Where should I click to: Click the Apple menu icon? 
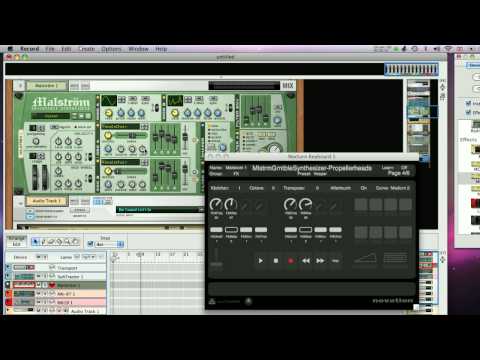click(10, 49)
